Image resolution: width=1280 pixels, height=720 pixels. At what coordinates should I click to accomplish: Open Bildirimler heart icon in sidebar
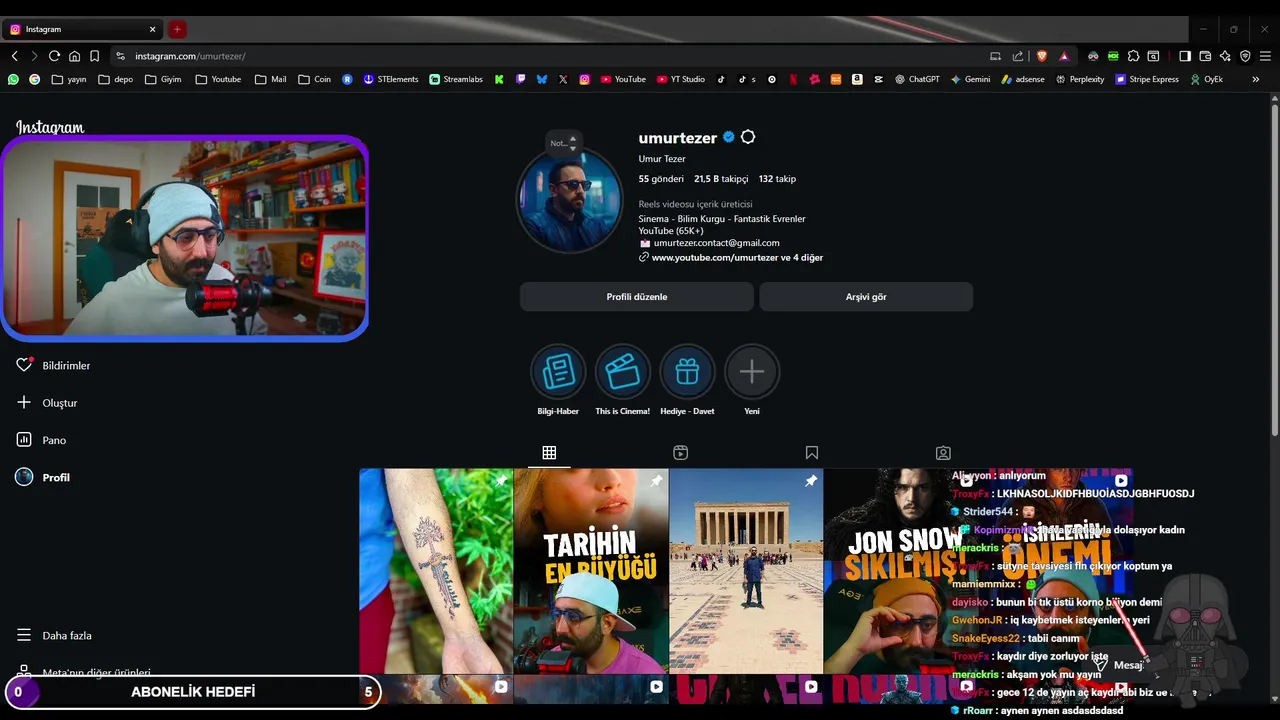(24, 365)
